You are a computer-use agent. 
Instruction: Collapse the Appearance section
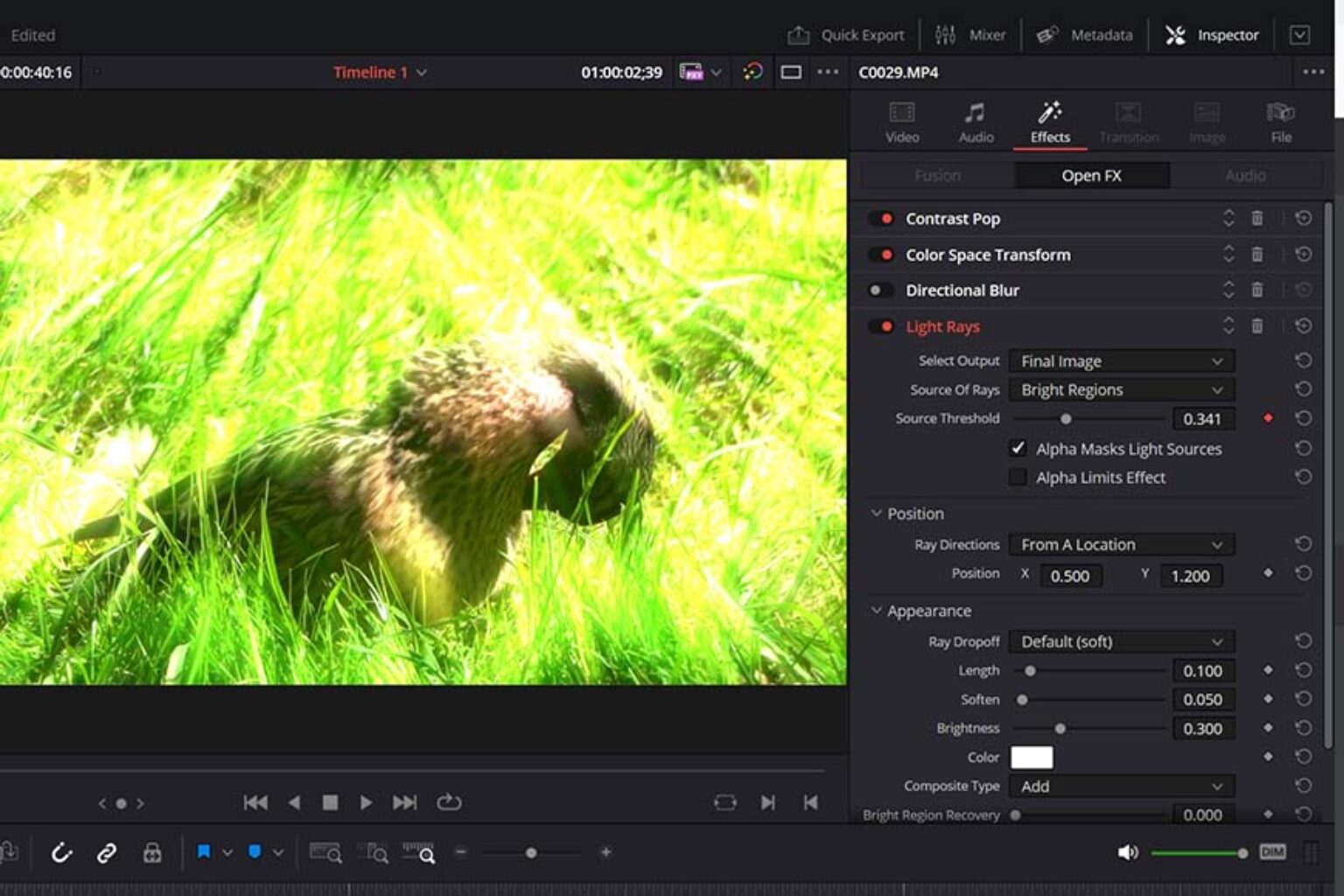click(876, 611)
